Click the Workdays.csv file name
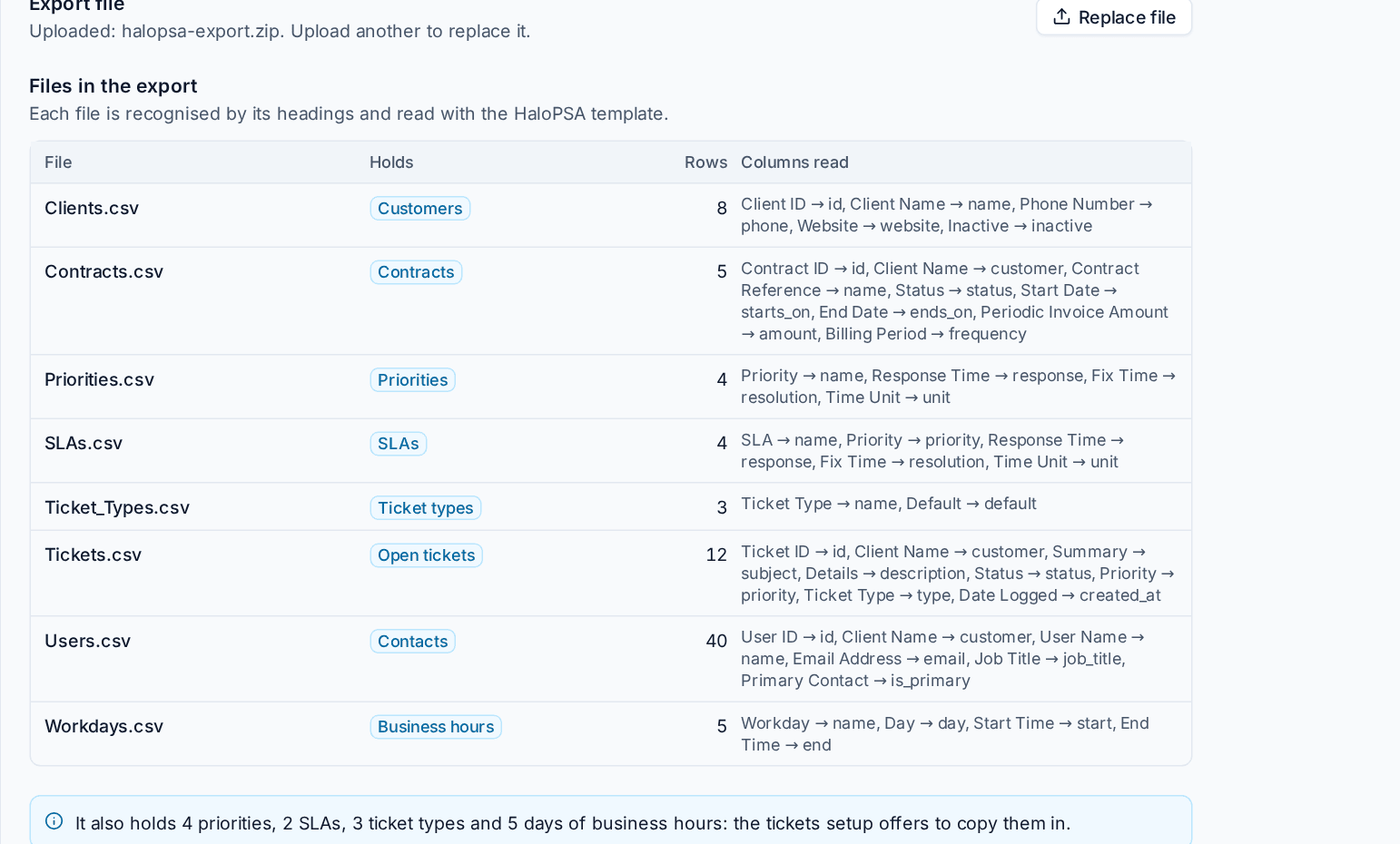The image size is (1400, 844). (x=104, y=727)
